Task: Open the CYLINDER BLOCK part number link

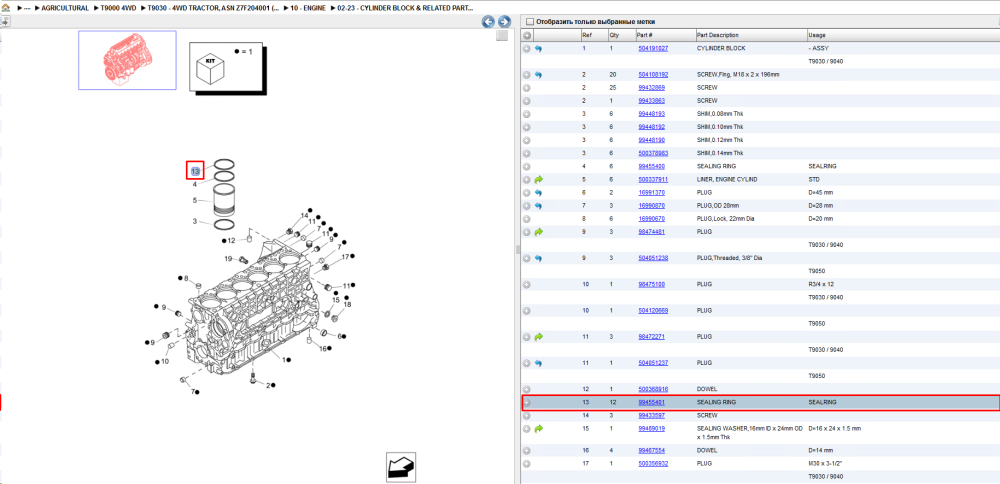Action: point(653,48)
